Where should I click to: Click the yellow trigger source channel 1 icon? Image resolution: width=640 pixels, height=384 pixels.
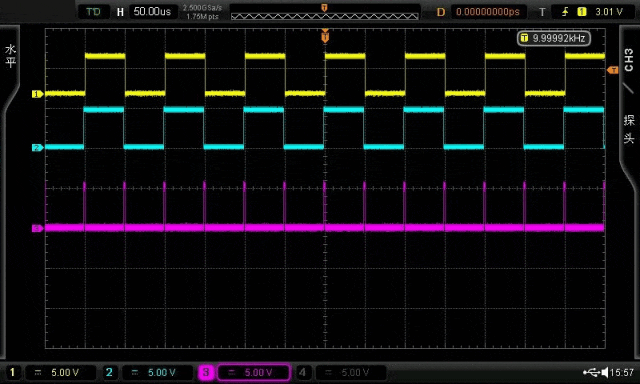tap(582, 12)
